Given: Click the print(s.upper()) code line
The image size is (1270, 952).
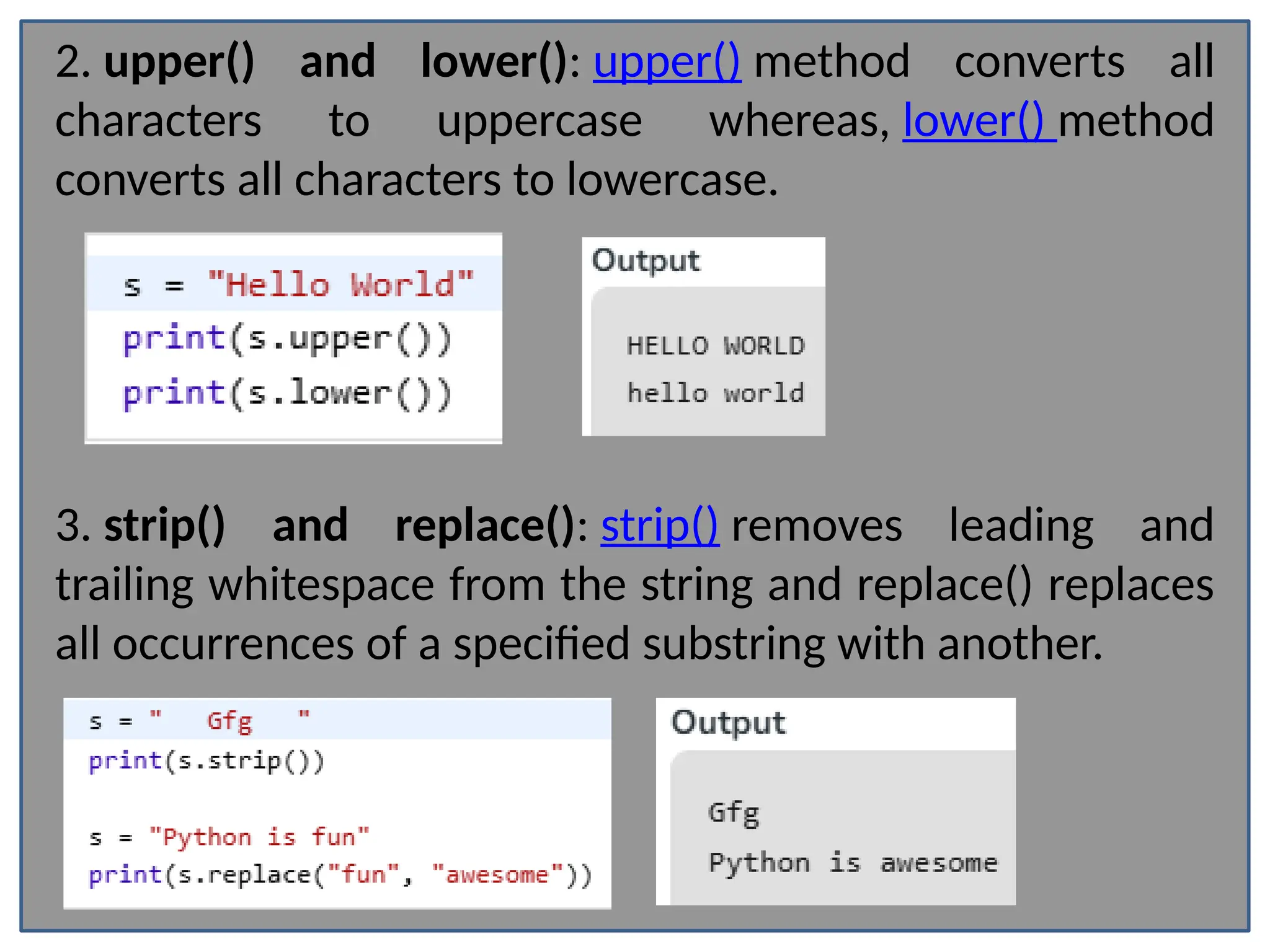Looking at the screenshot, I should [287, 340].
